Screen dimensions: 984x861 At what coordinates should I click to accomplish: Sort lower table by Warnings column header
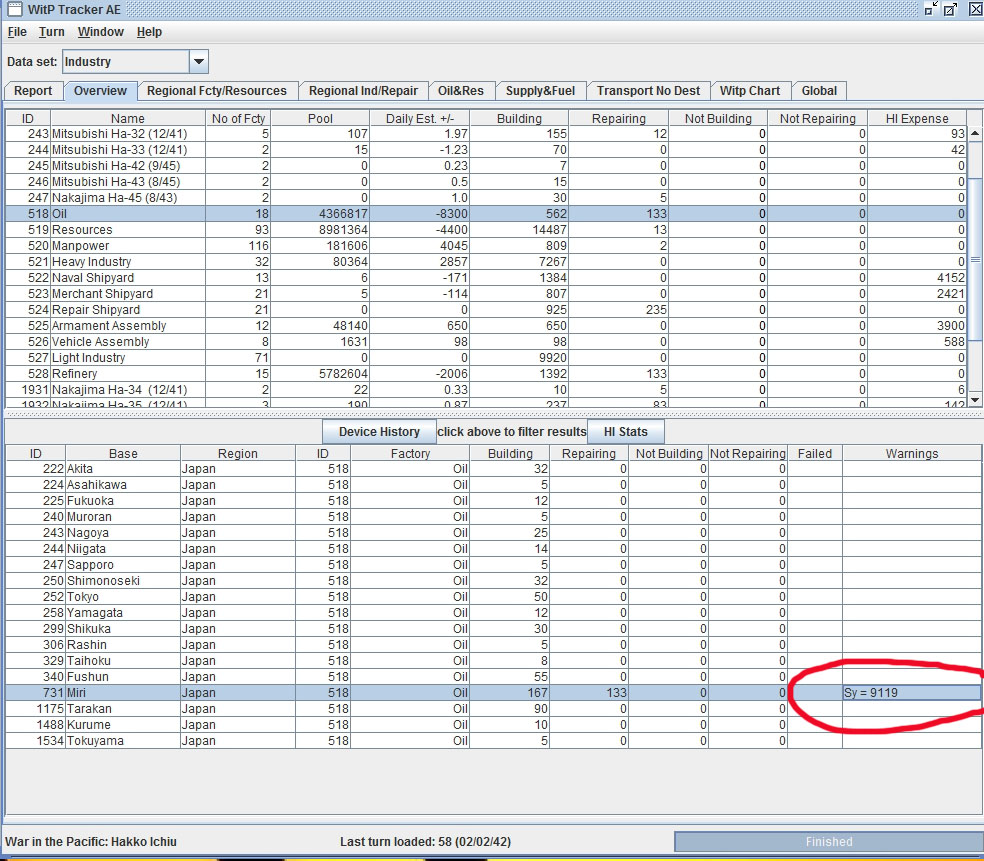[x=912, y=453]
